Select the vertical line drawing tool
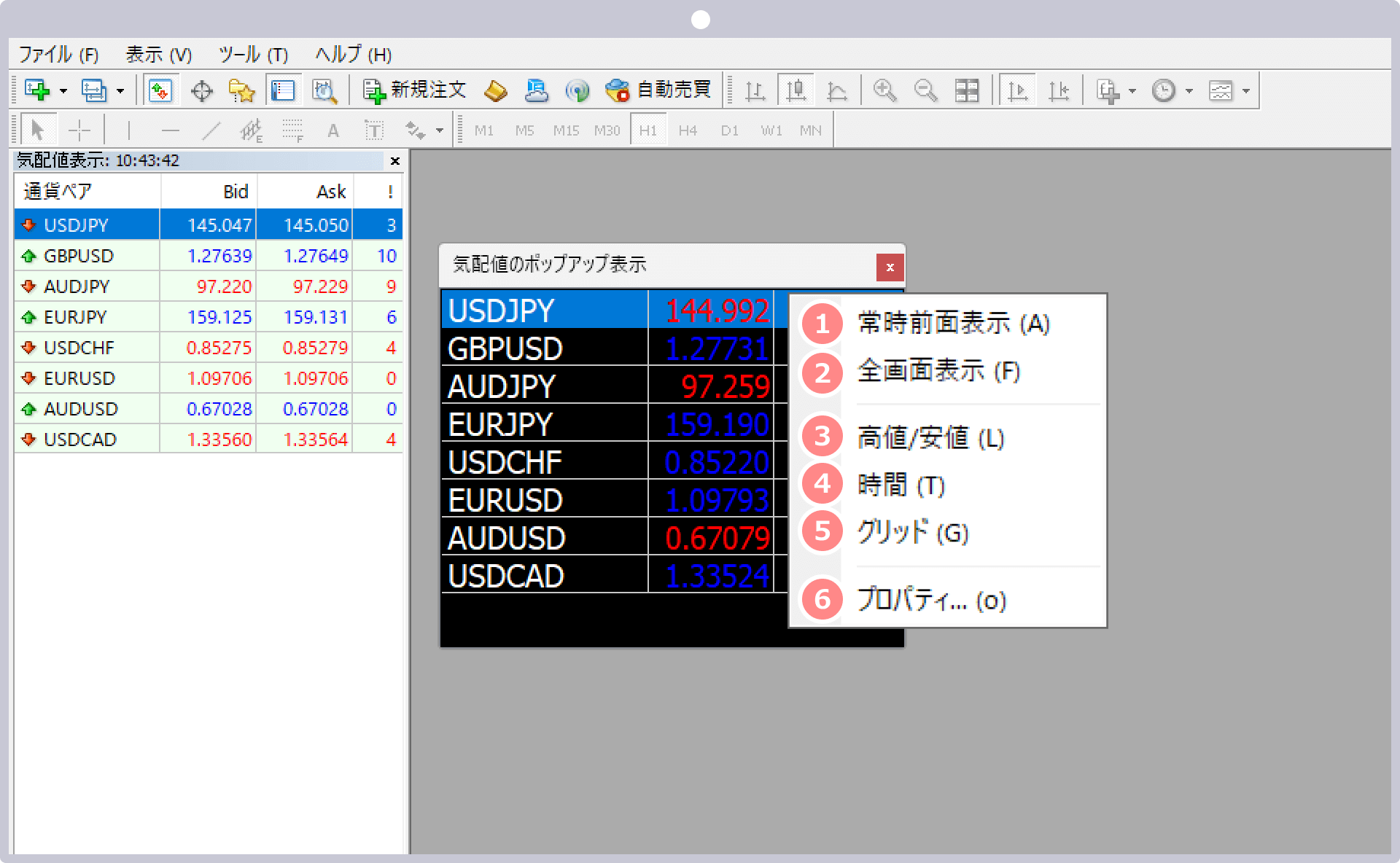Image resolution: width=1400 pixels, height=863 pixels. 129,130
